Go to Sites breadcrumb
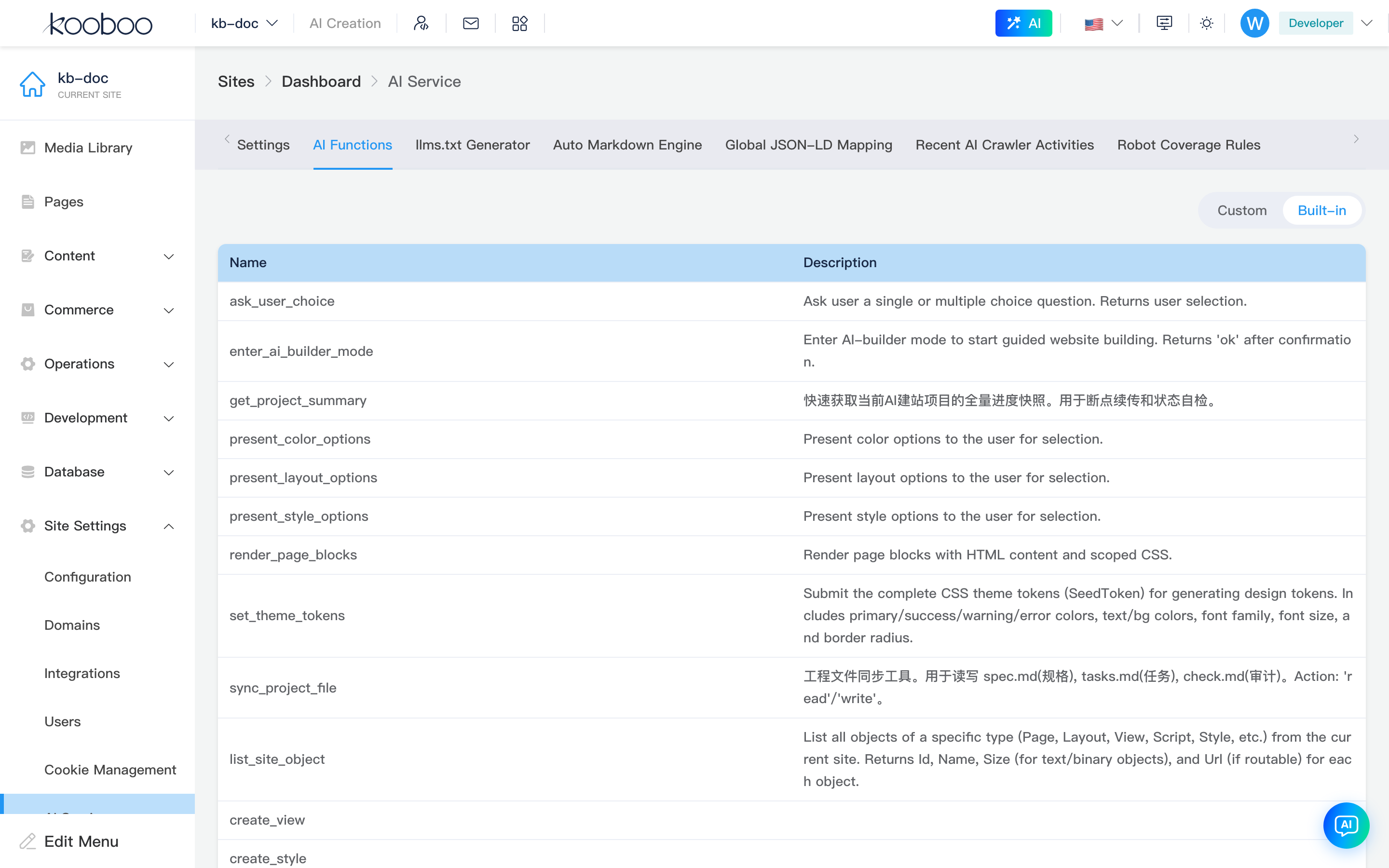 [x=236, y=81]
